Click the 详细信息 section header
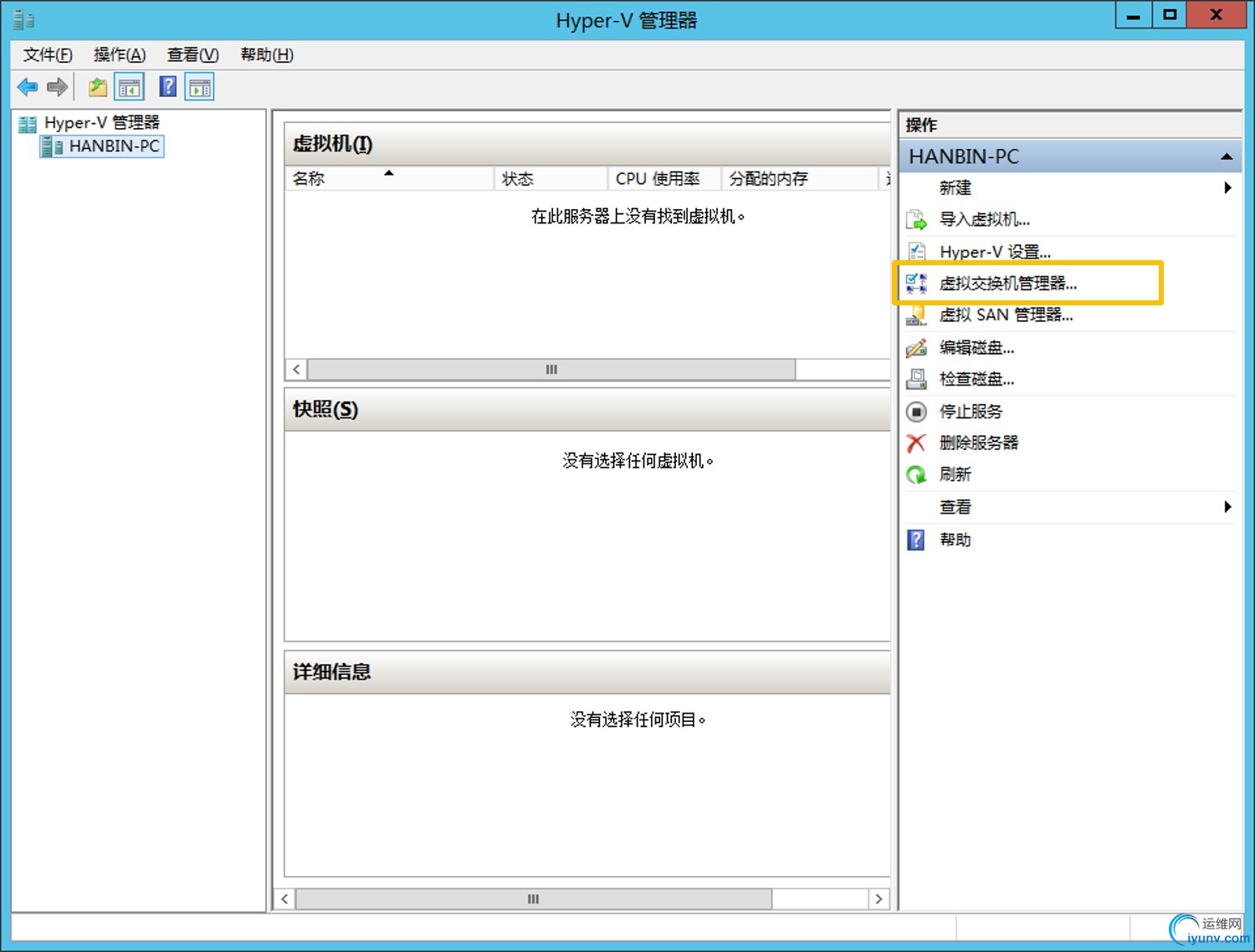1255x952 pixels. (587, 673)
